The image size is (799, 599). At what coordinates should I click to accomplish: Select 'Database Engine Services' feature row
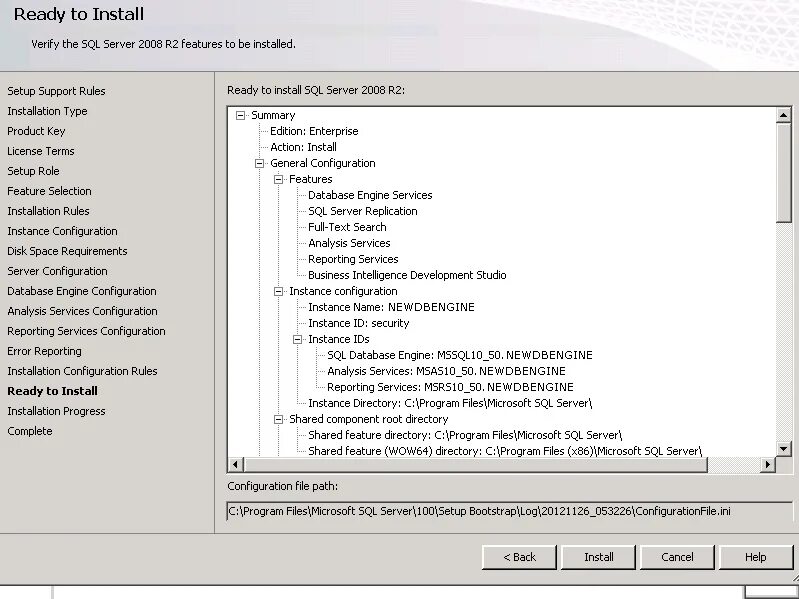pos(370,195)
